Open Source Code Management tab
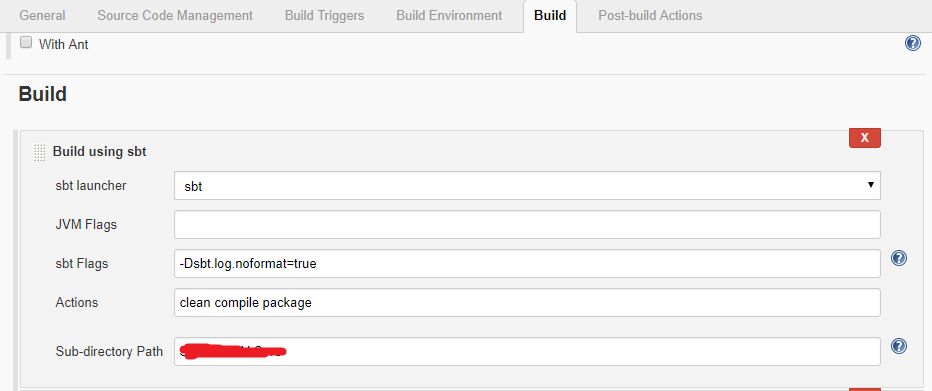The image size is (932, 391). pyautogui.click(x=175, y=15)
